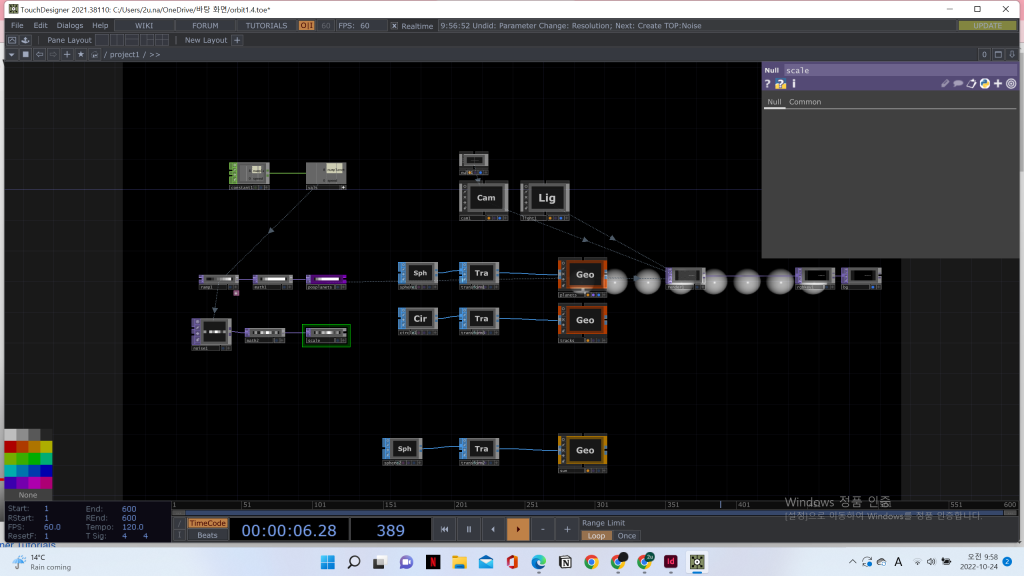Switch timeline display to TimeCode
Screen dimensions: 1024x576
pos(207,523)
